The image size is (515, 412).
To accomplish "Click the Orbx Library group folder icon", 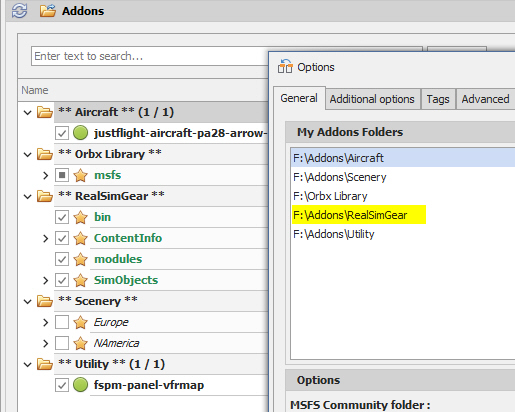I will (x=45, y=154).
